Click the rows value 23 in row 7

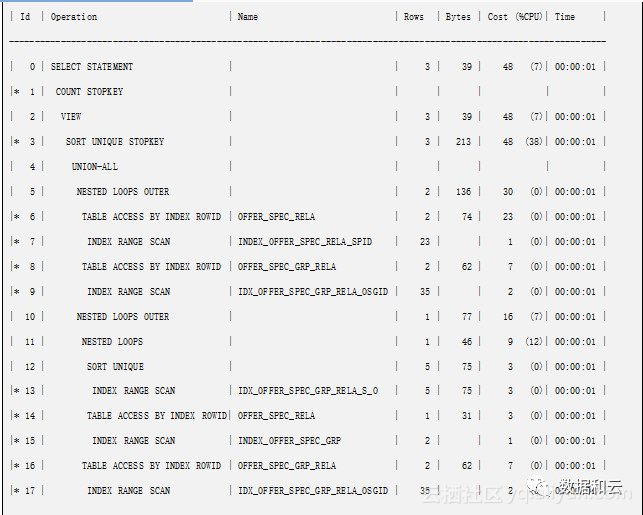tap(425, 242)
